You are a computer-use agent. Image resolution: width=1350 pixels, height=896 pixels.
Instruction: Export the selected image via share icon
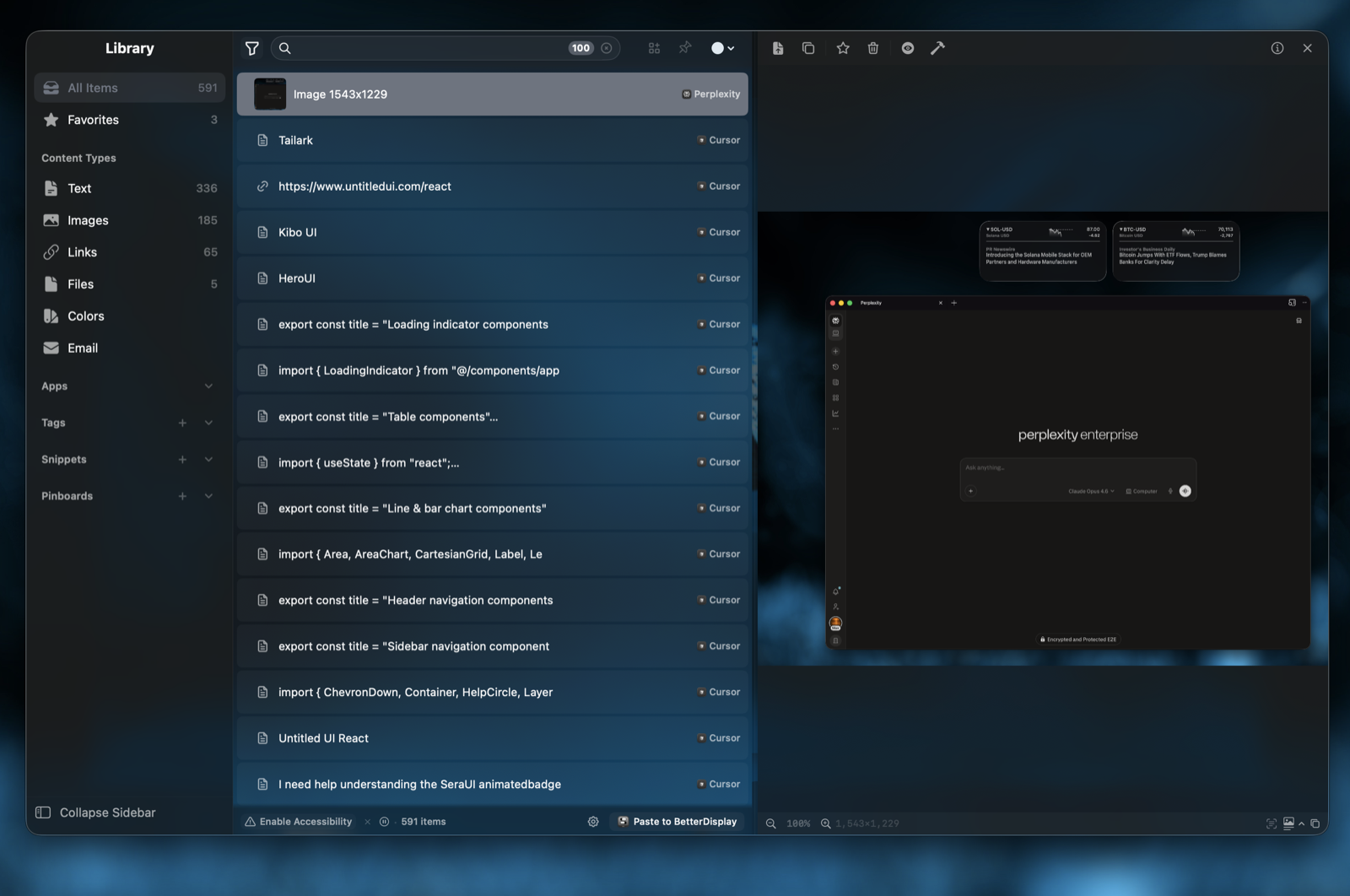[x=777, y=48]
